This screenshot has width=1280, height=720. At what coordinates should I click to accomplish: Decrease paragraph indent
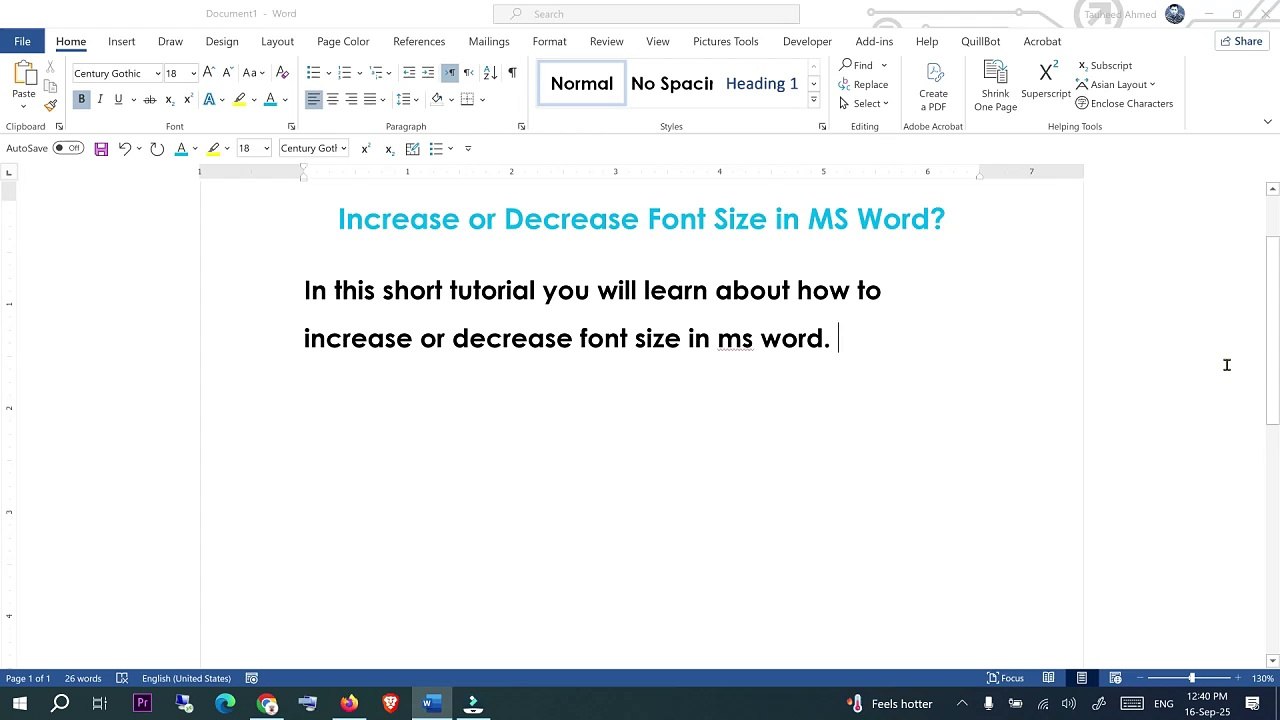[x=409, y=73]
